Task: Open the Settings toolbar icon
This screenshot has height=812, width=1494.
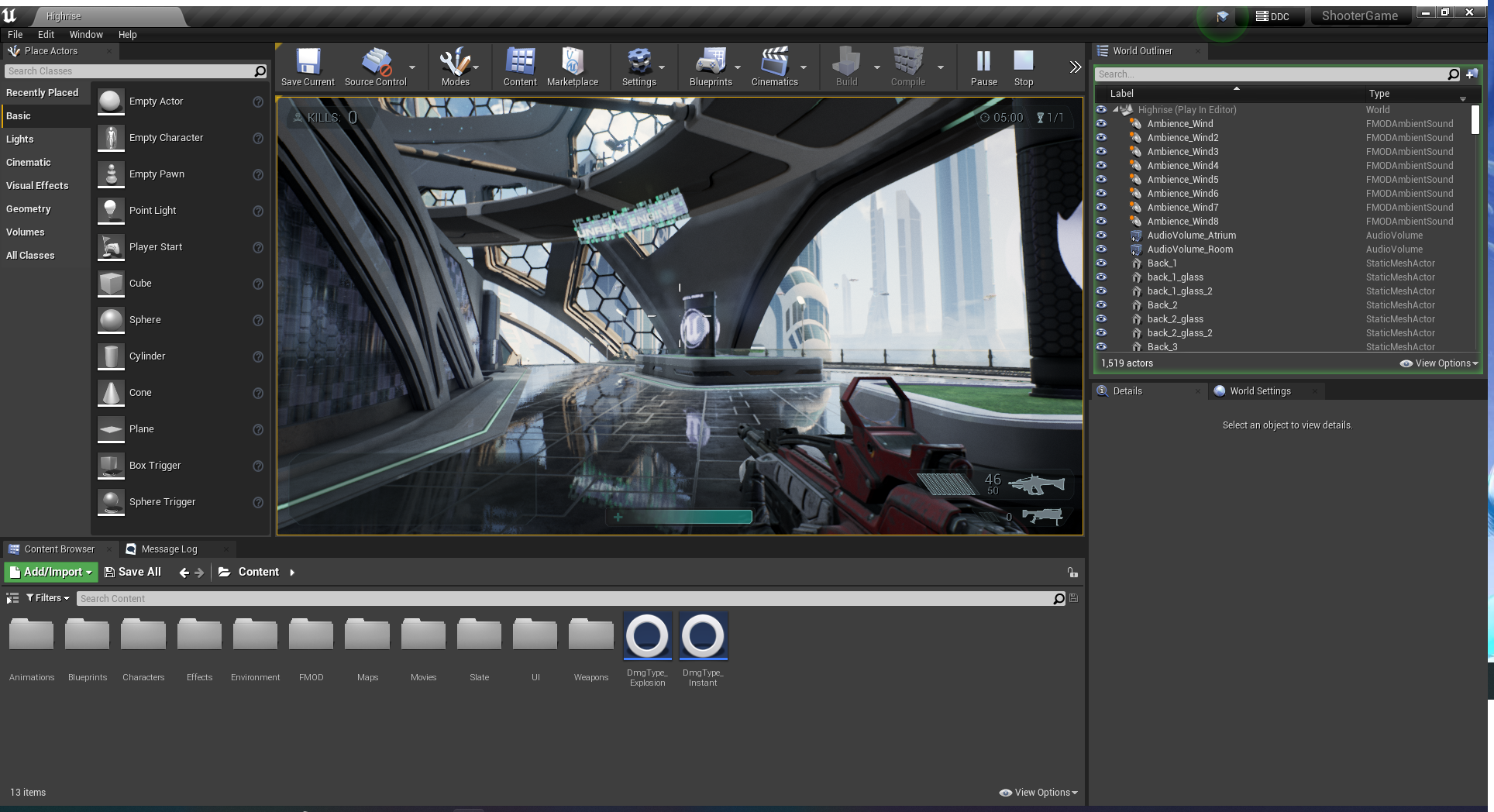Action: coord(639,61)
